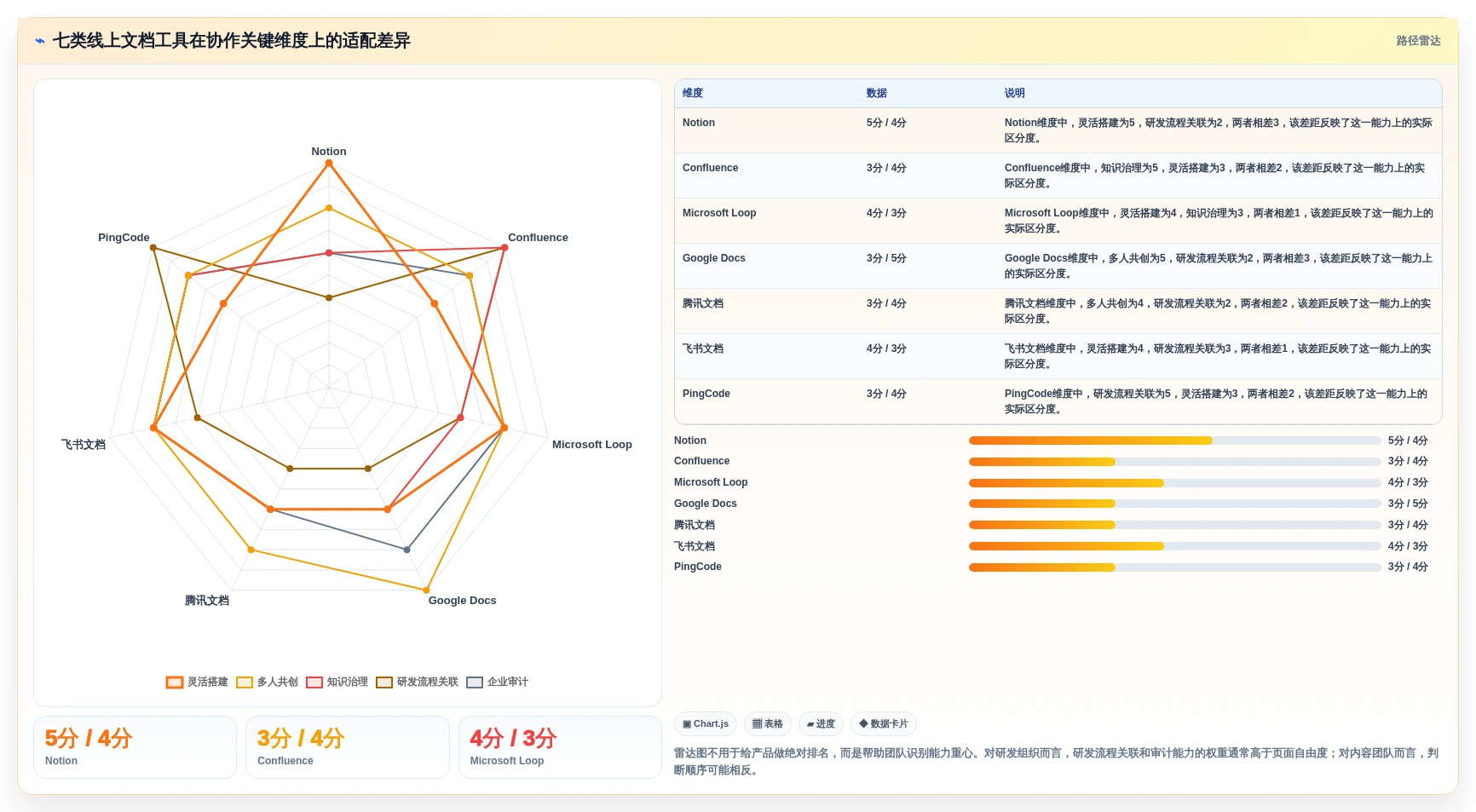Select the Google Docs row name in table
The height and width of the screenshot is (812, 1476).
tap(714, 258)
